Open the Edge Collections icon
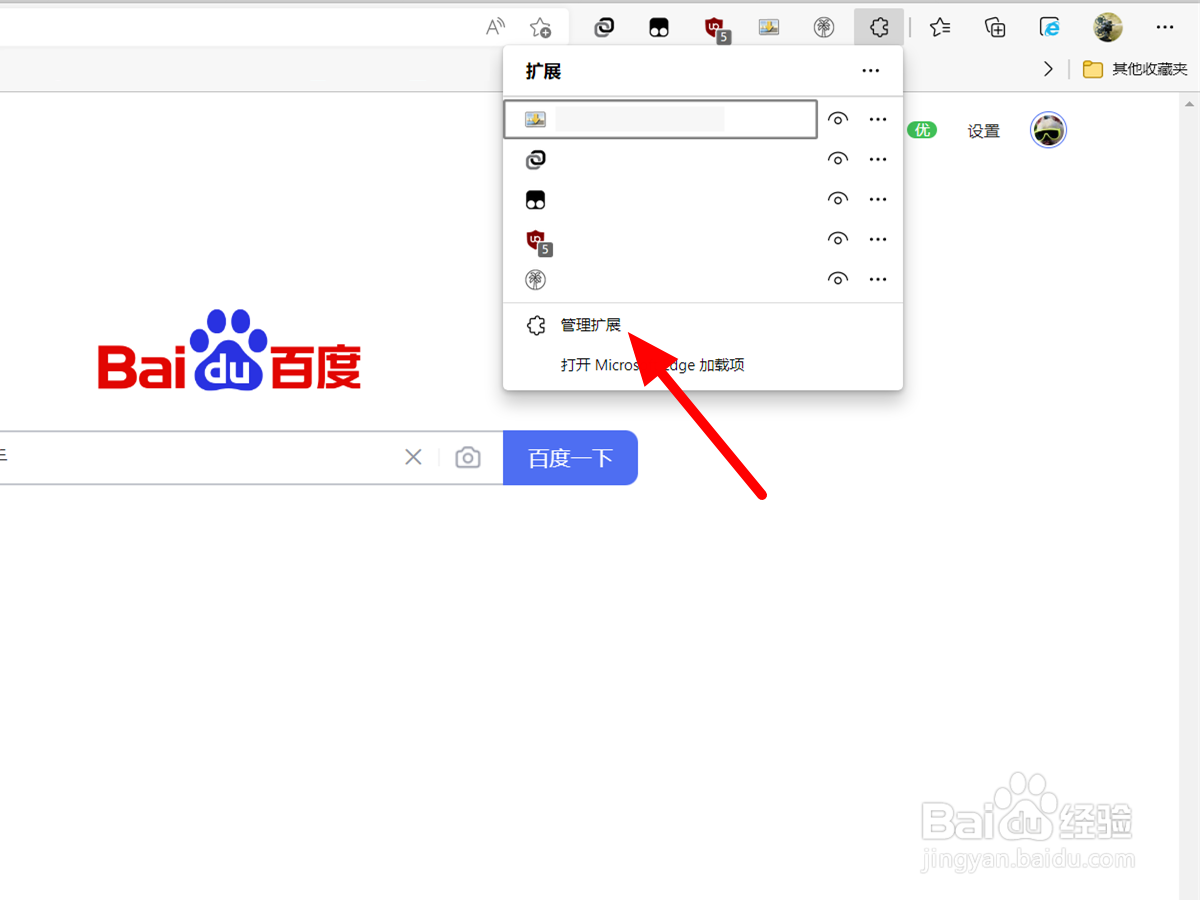Image resolution: width=1200 pixels, height=900 pixels. (x=995, y=27)
